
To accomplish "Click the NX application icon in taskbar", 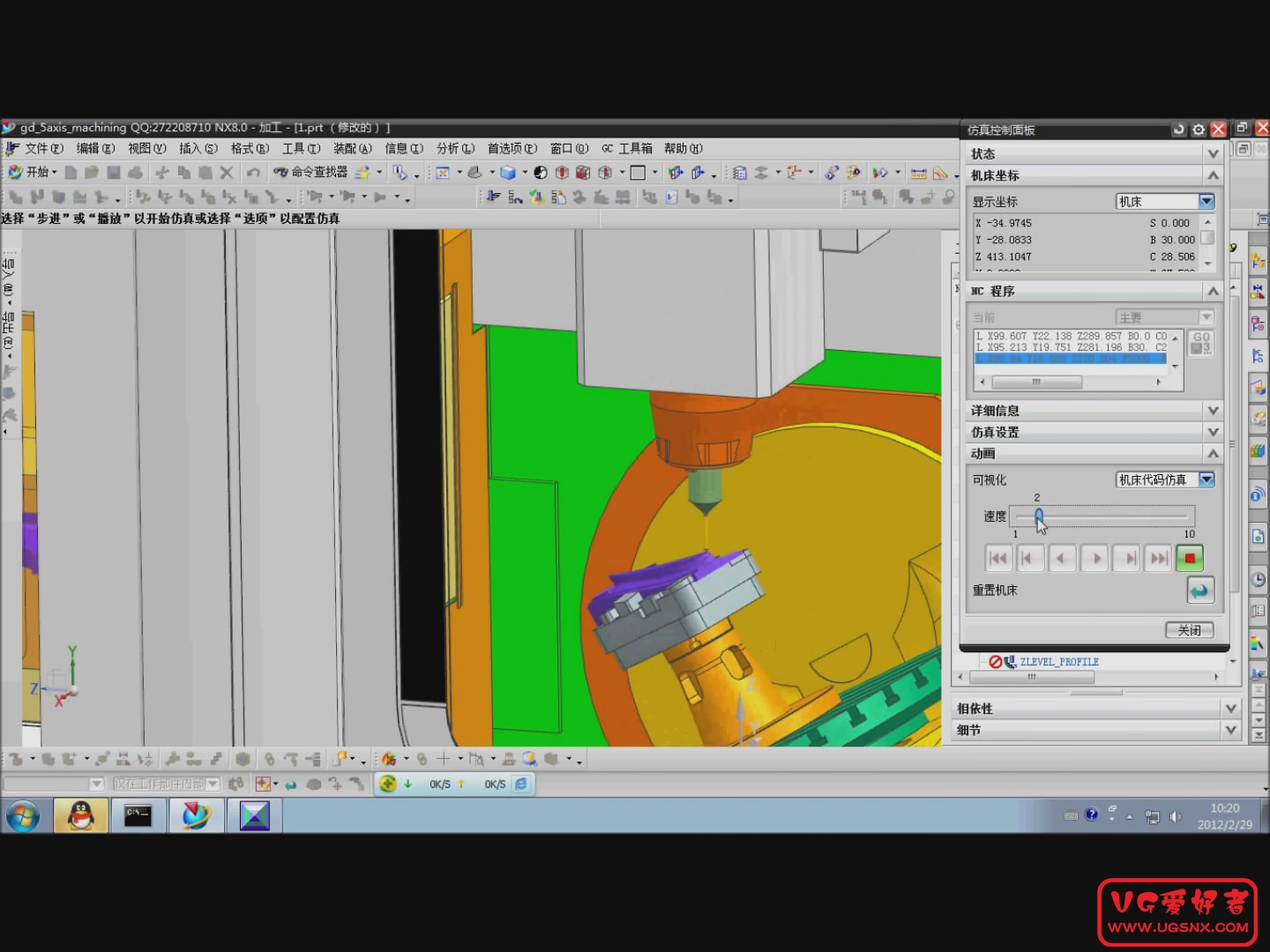I will (x=196, y=815).
